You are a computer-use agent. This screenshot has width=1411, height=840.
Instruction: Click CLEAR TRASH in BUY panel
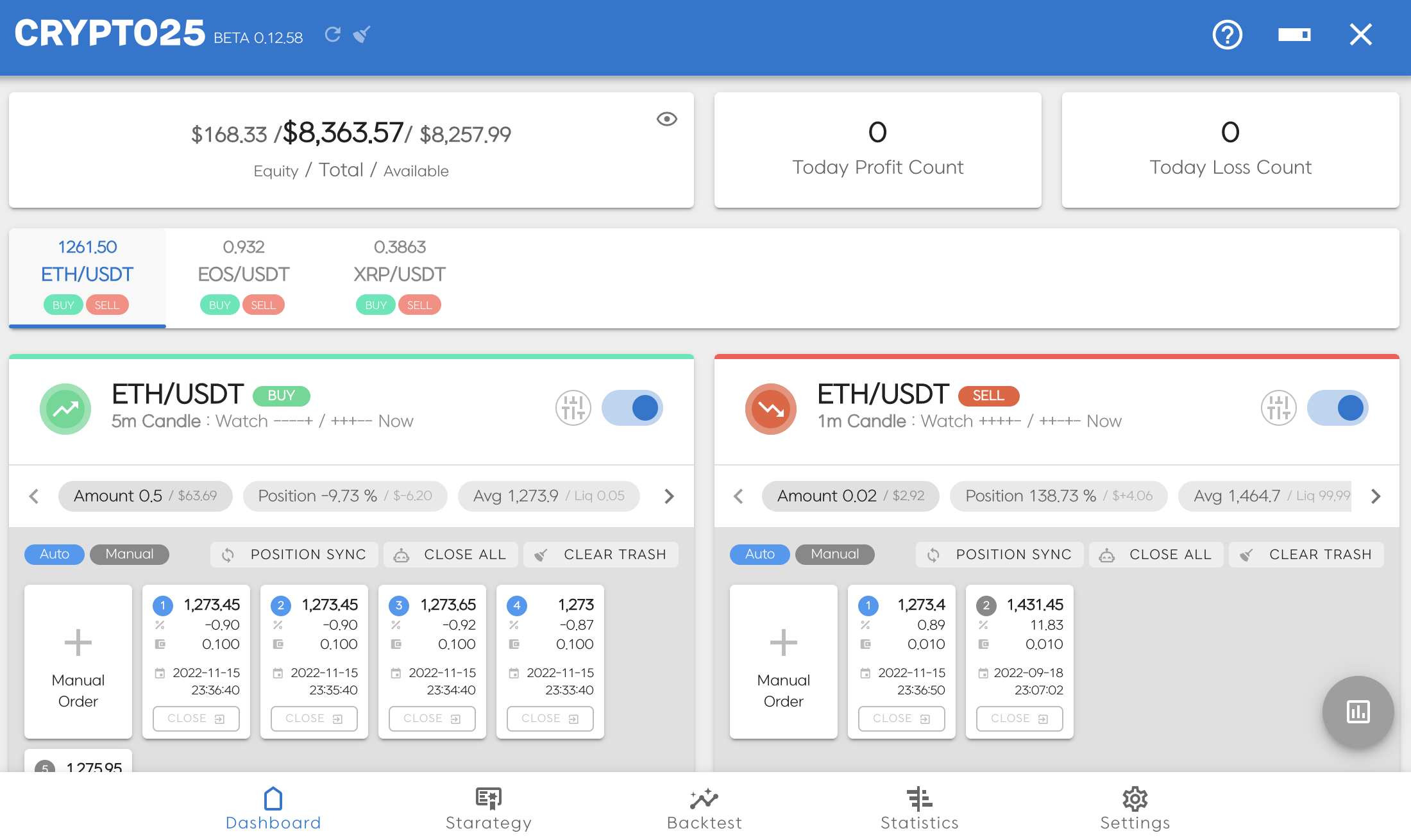pyautogui.click(x=601, y=555)
